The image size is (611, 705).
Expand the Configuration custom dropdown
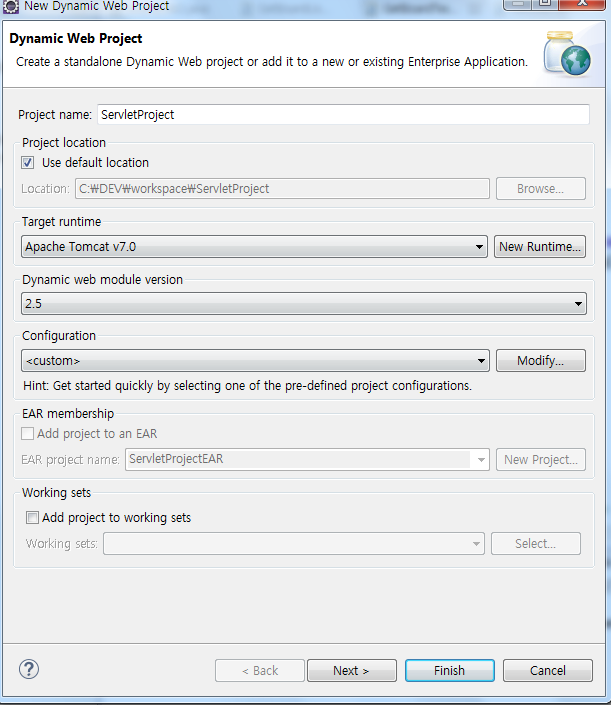pos(255,361)
